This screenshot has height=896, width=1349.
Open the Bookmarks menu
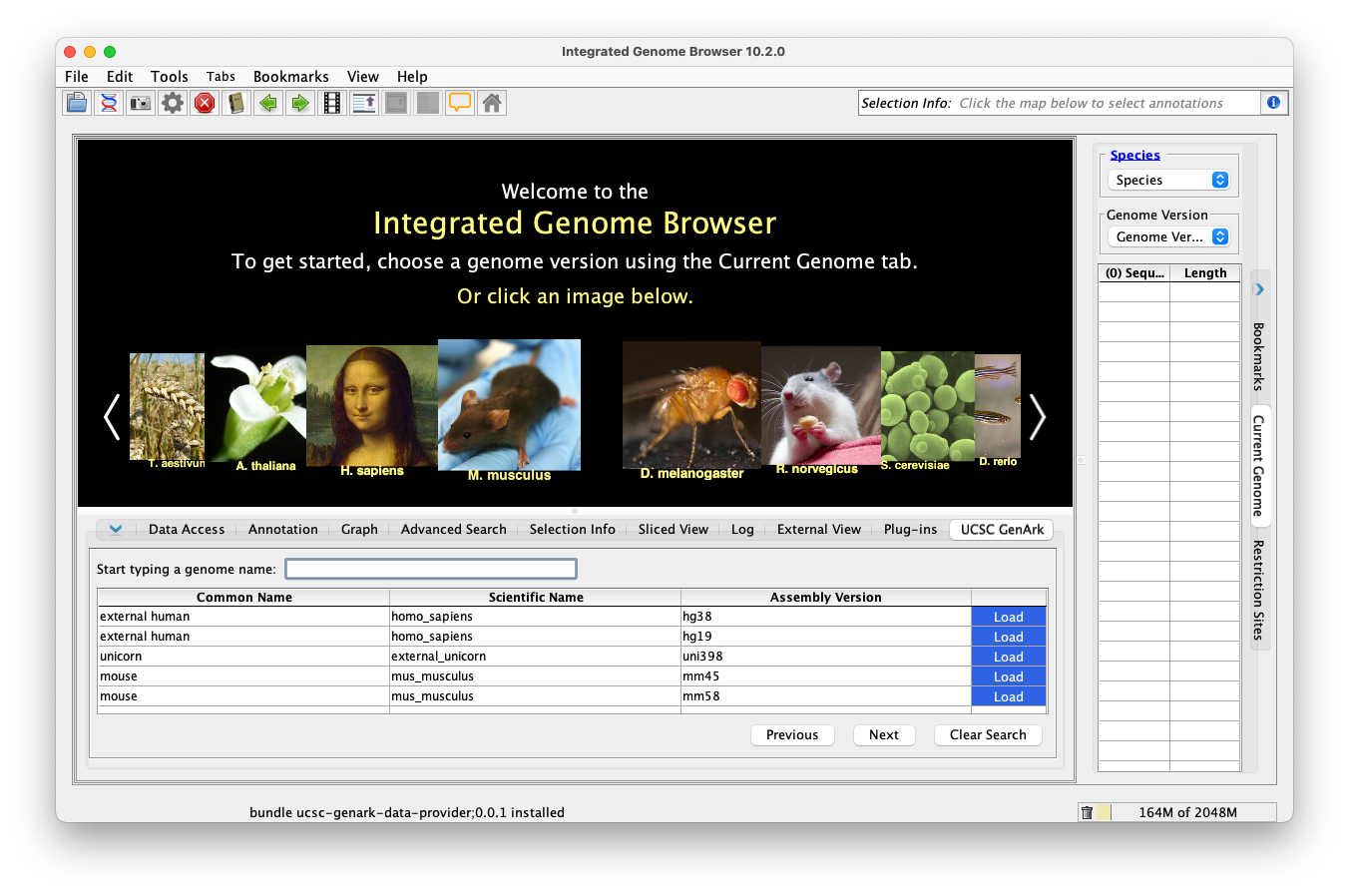coord(290,77)
